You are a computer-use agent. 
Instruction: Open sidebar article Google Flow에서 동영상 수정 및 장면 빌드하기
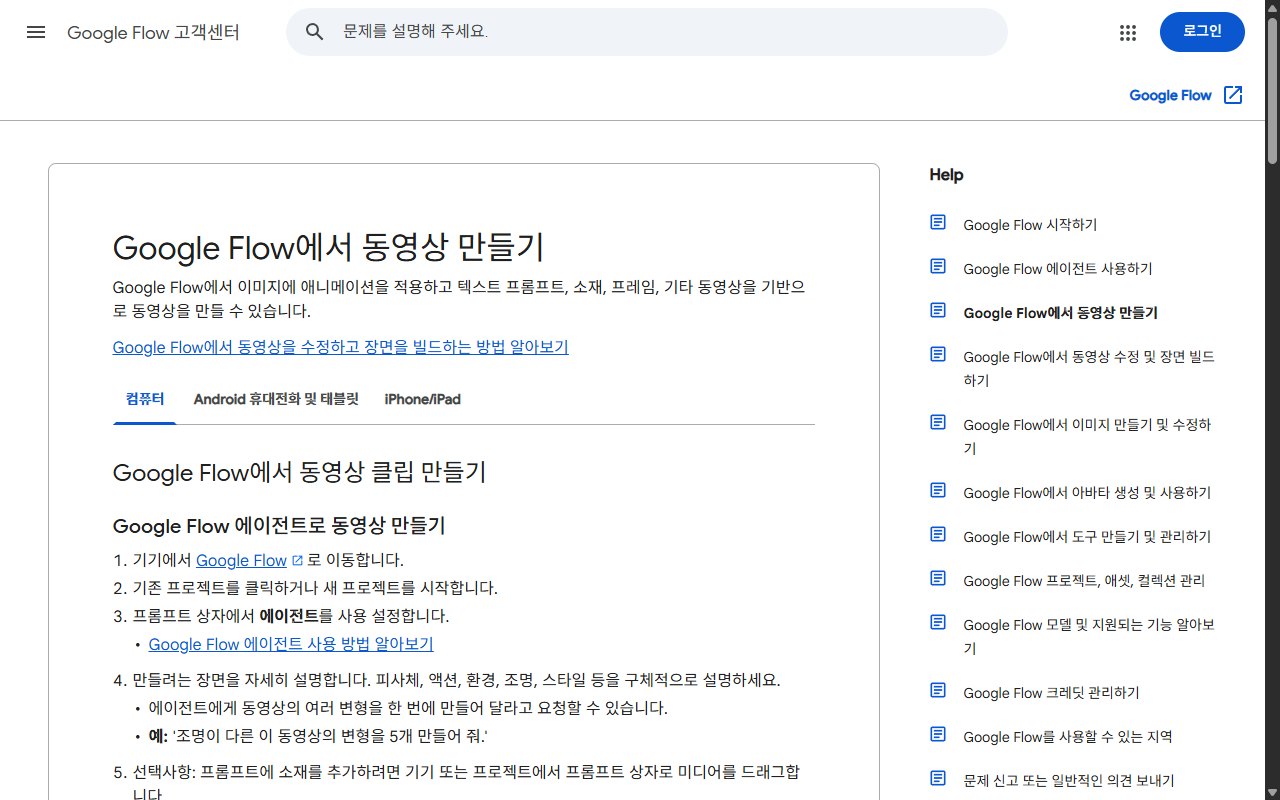pos(1089,368)
